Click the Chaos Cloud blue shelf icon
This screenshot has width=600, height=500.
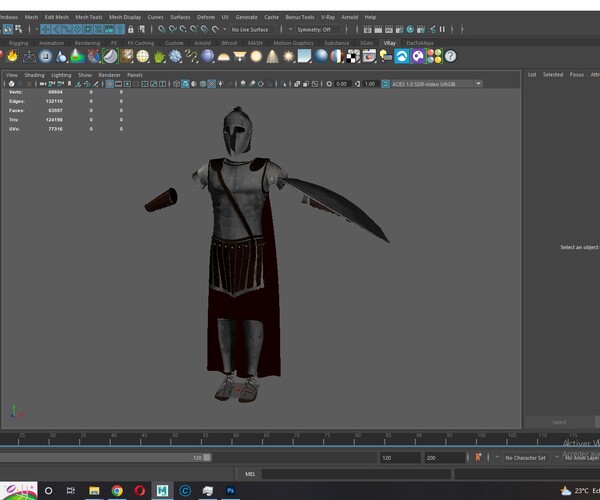tap(402, 56)
